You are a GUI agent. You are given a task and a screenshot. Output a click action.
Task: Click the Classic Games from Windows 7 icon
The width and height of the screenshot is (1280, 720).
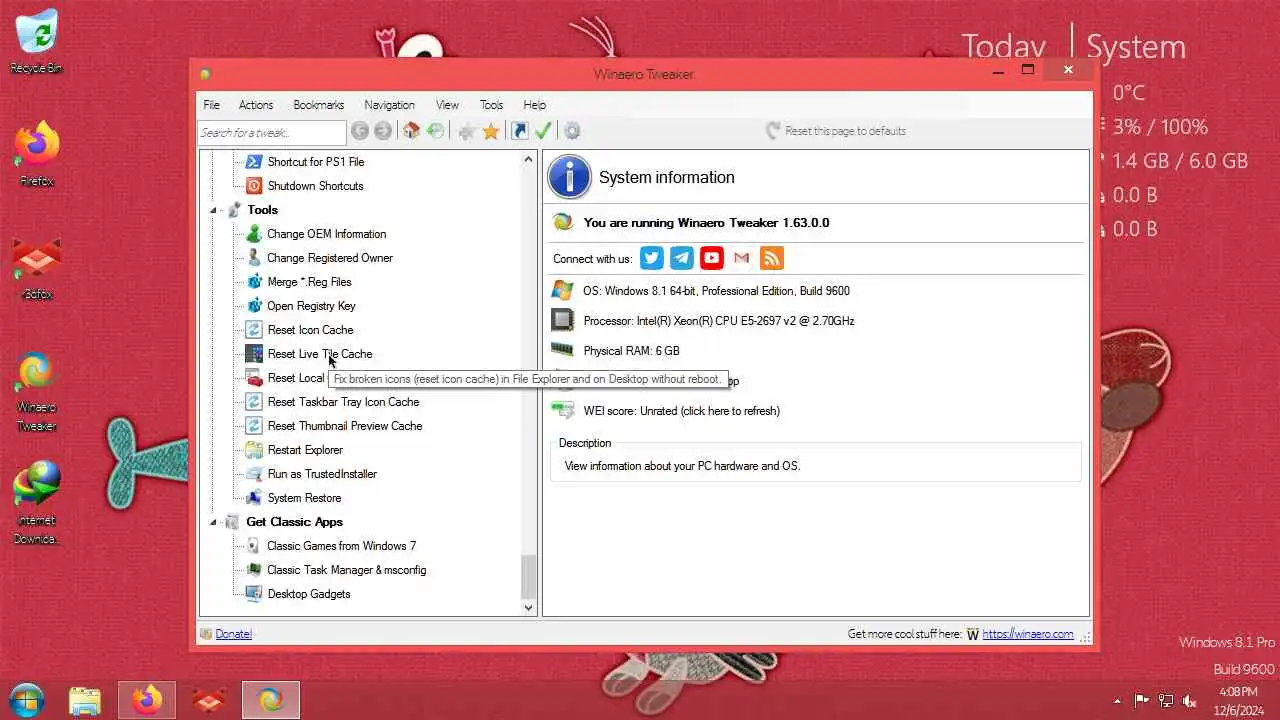click(x=254, y=546)
